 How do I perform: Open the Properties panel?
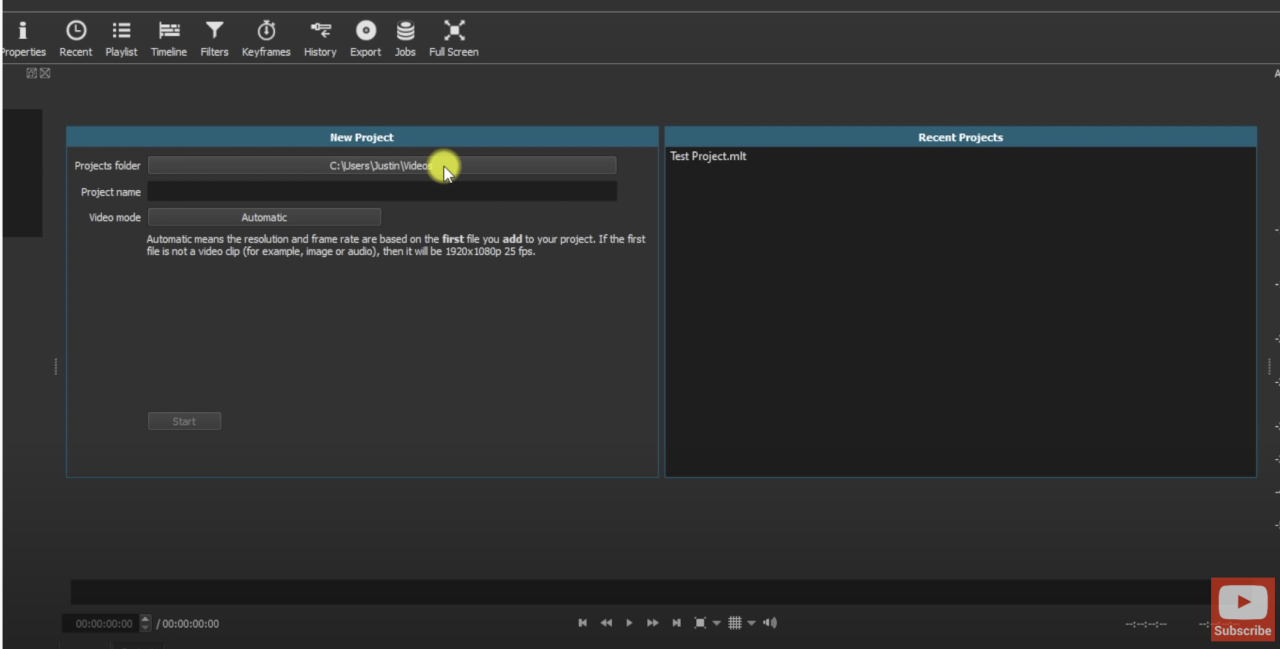pyautogui.click(x=23, y=37)
